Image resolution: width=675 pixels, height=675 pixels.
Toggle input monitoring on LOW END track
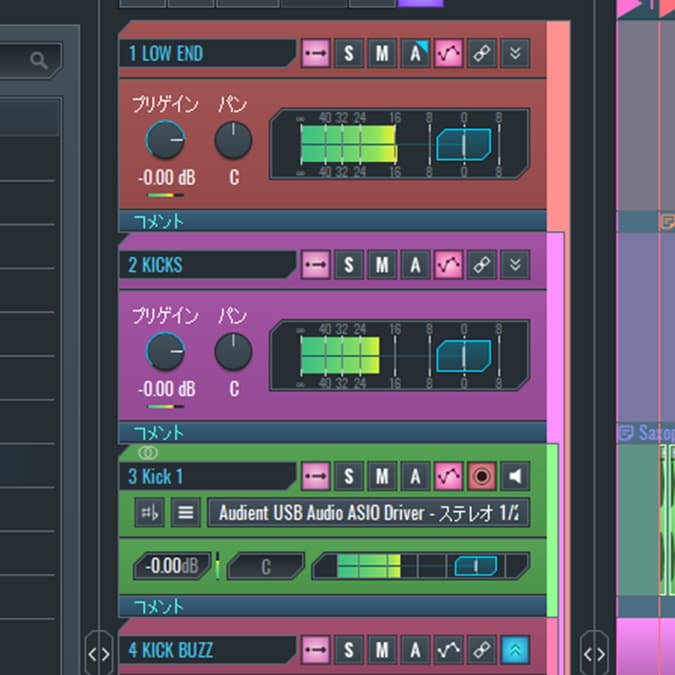(x=316, y=53)
